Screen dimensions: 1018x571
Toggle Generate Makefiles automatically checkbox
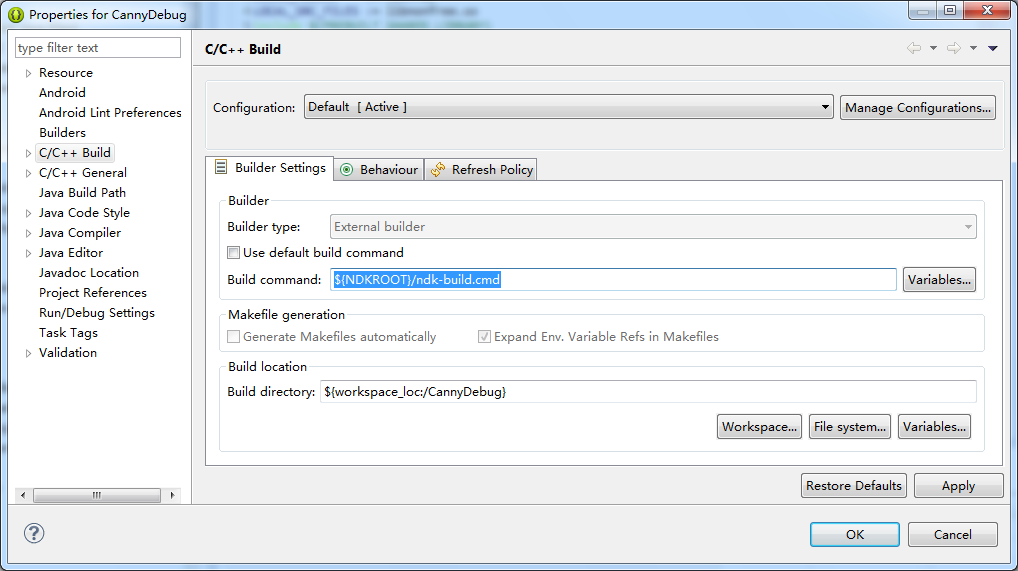coord(233,336)
